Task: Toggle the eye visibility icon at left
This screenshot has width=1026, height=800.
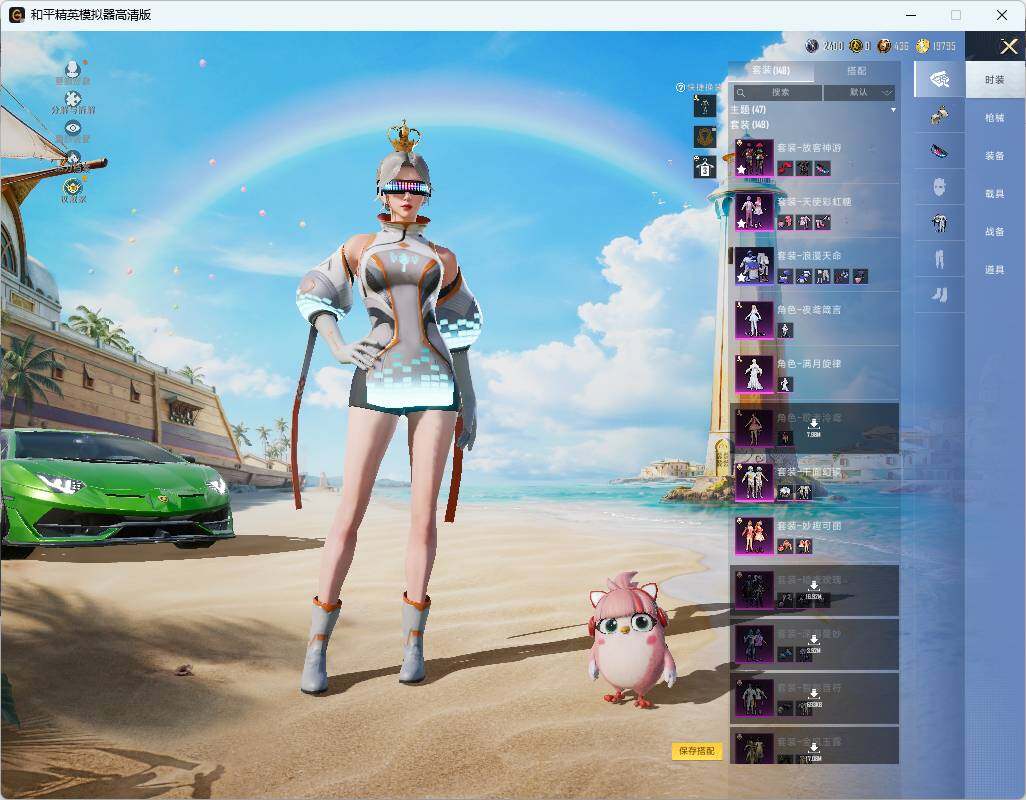Action: tap(73, 128)
